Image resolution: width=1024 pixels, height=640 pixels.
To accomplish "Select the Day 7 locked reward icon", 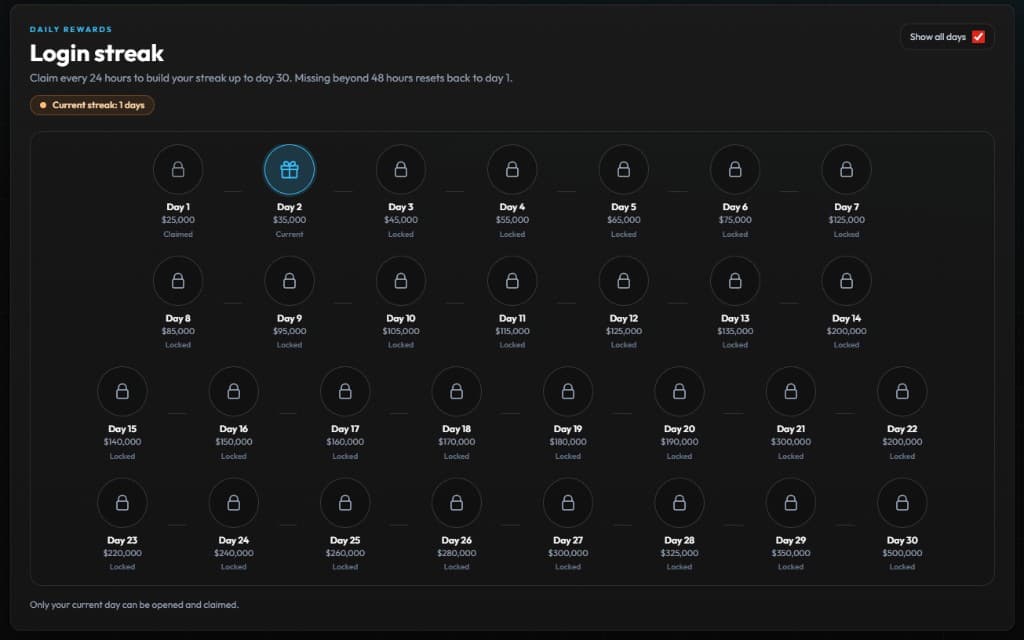I will point(846,169).
